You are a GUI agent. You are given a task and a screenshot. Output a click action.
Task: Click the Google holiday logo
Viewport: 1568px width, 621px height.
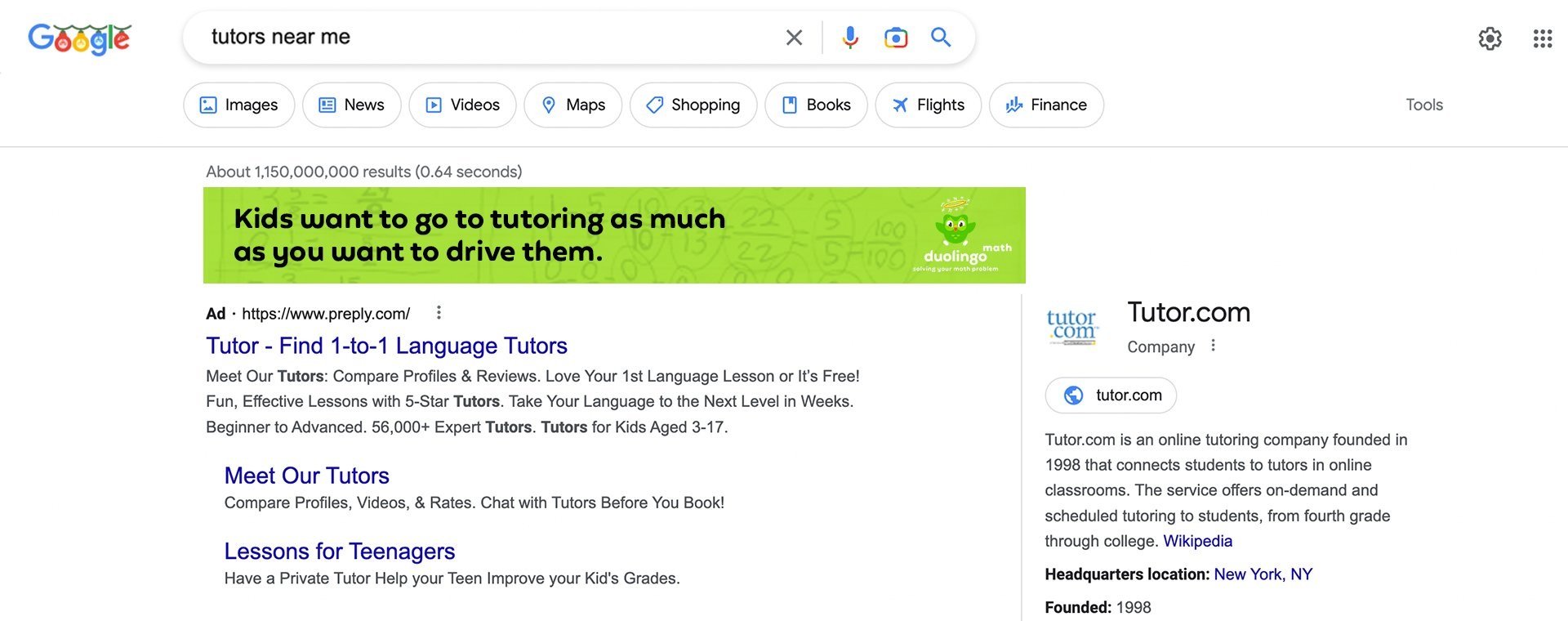[x=79, y=38]
